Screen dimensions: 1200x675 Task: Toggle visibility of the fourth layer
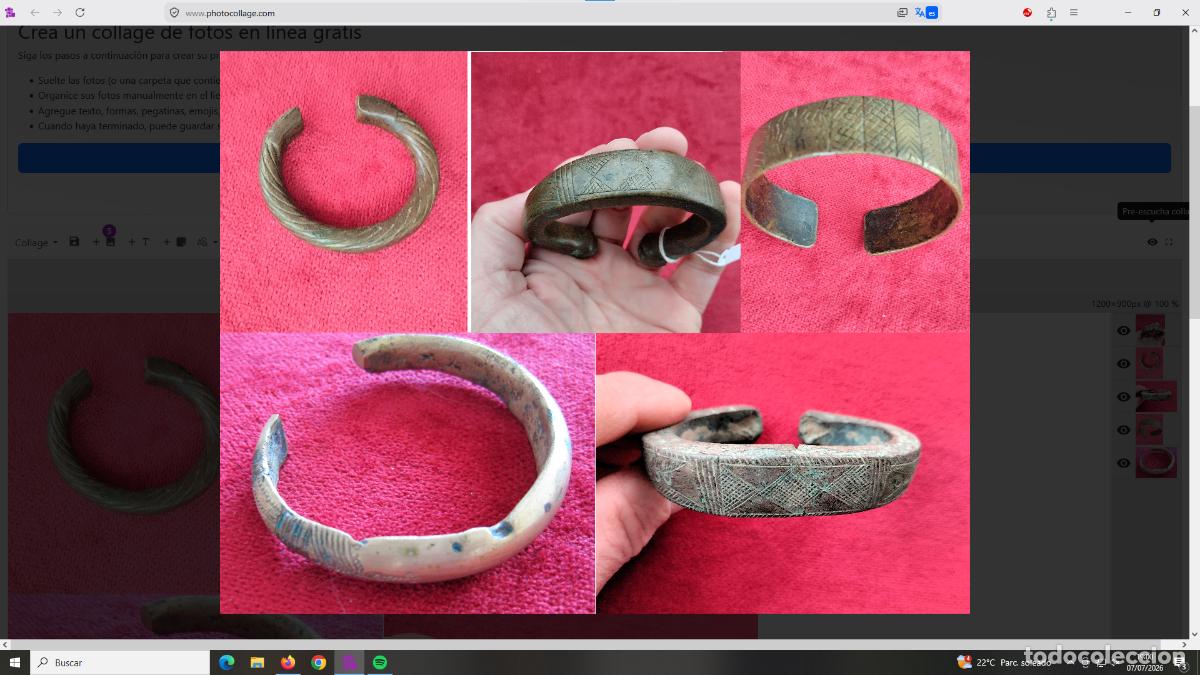(1123, 430)
